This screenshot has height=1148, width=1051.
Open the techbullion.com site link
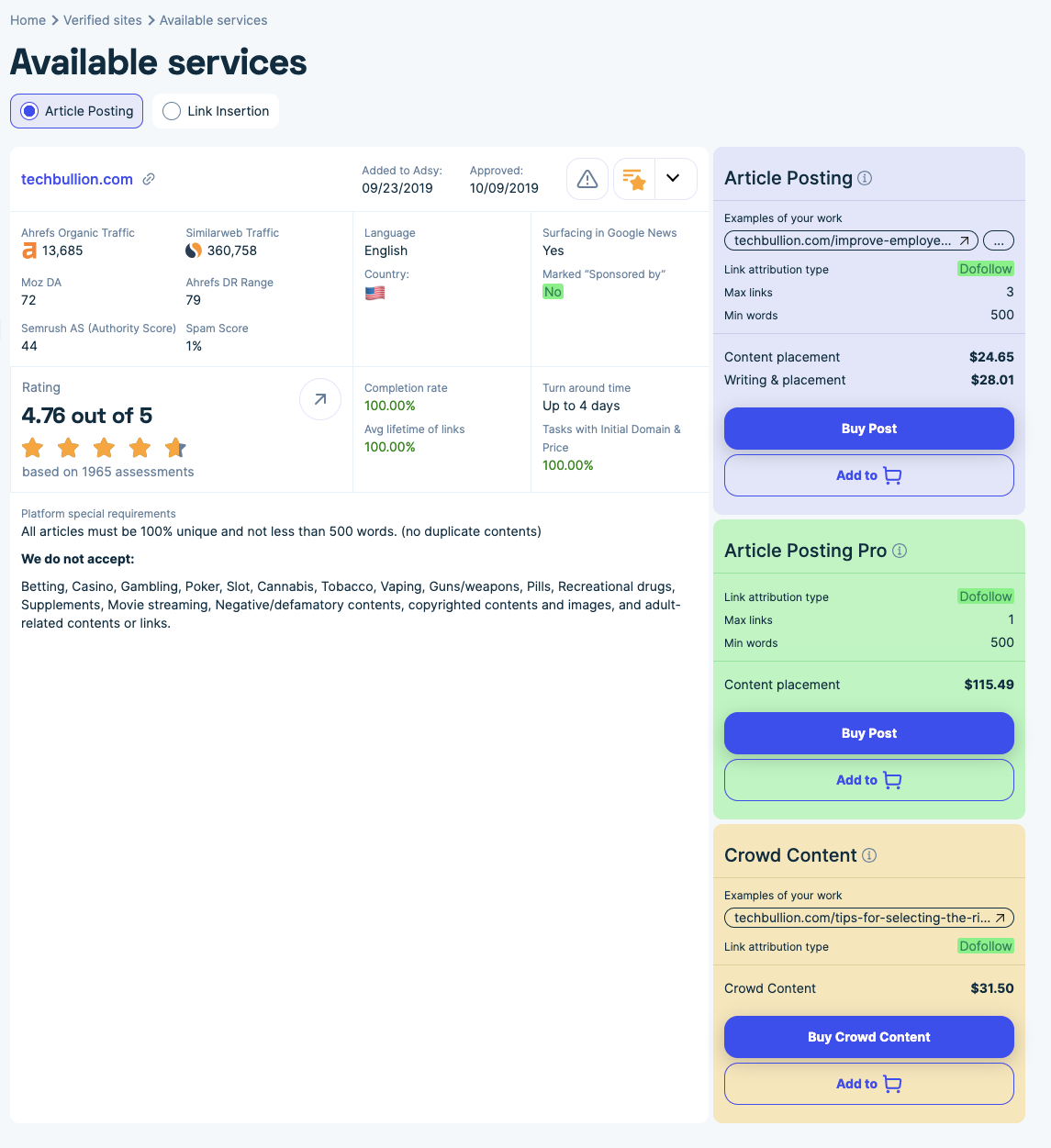click(x=77, y=179)
